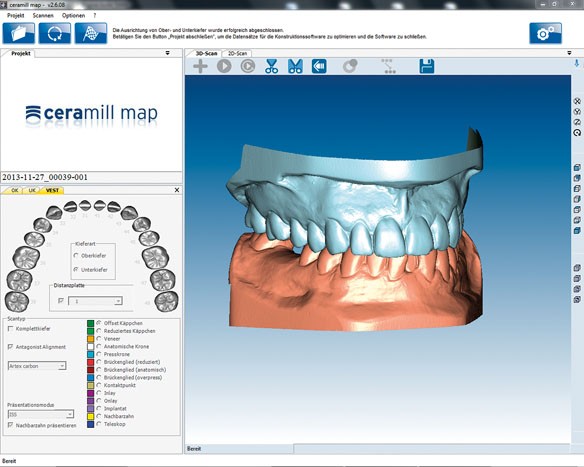
Task: Select the Unterkiefer radio button
Action: pos(76,269)
